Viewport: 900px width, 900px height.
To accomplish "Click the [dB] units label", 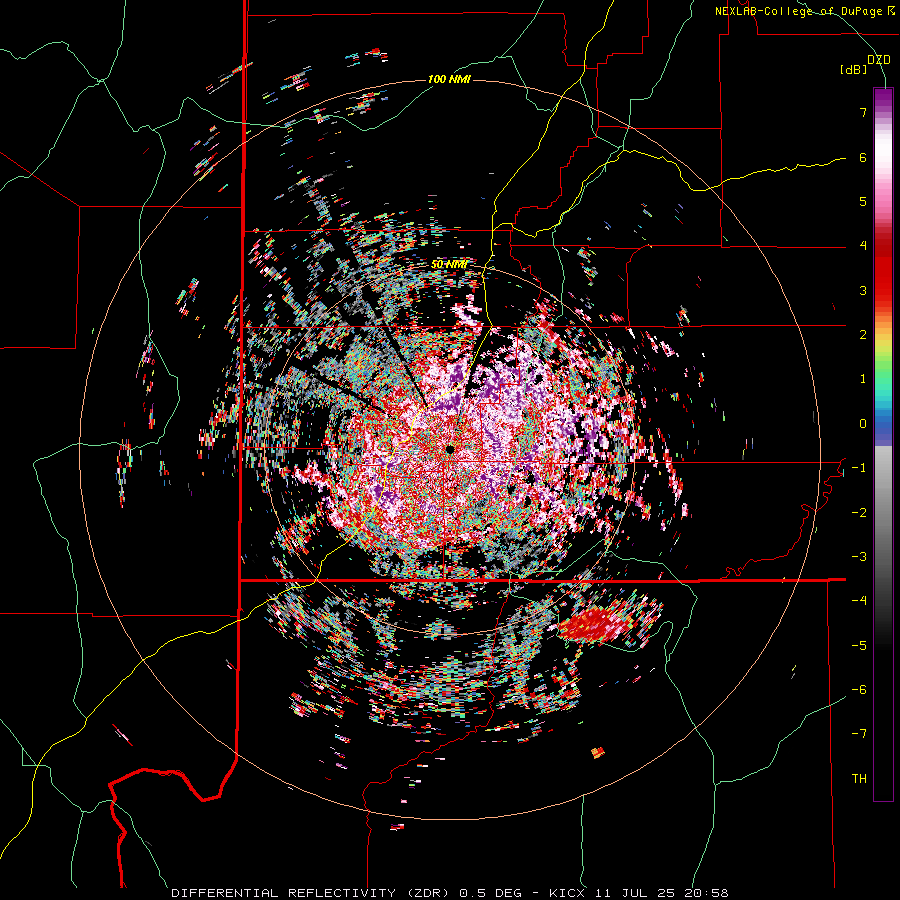I will (853, 69).
